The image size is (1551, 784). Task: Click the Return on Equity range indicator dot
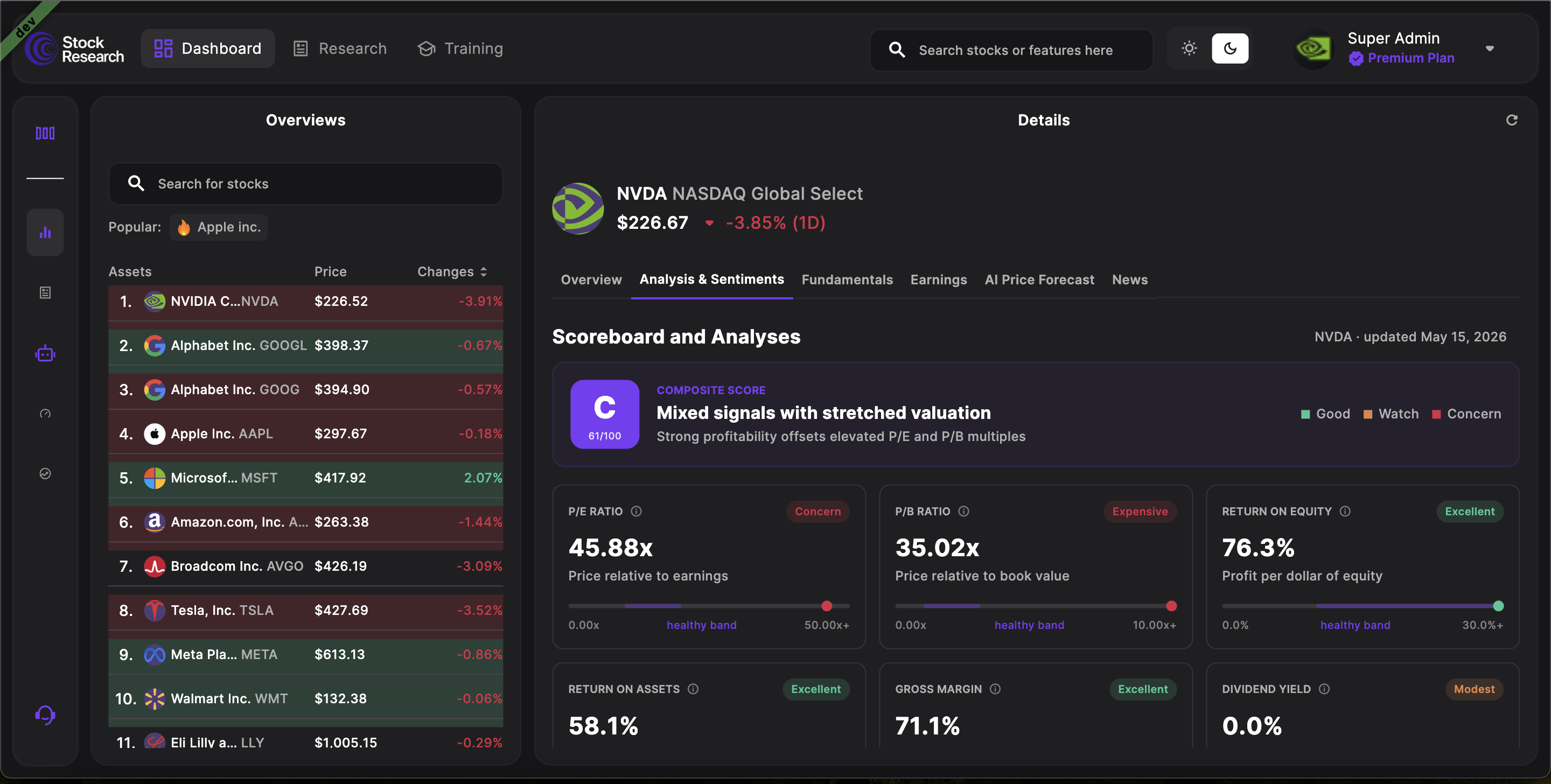[x=1498, y=606]
